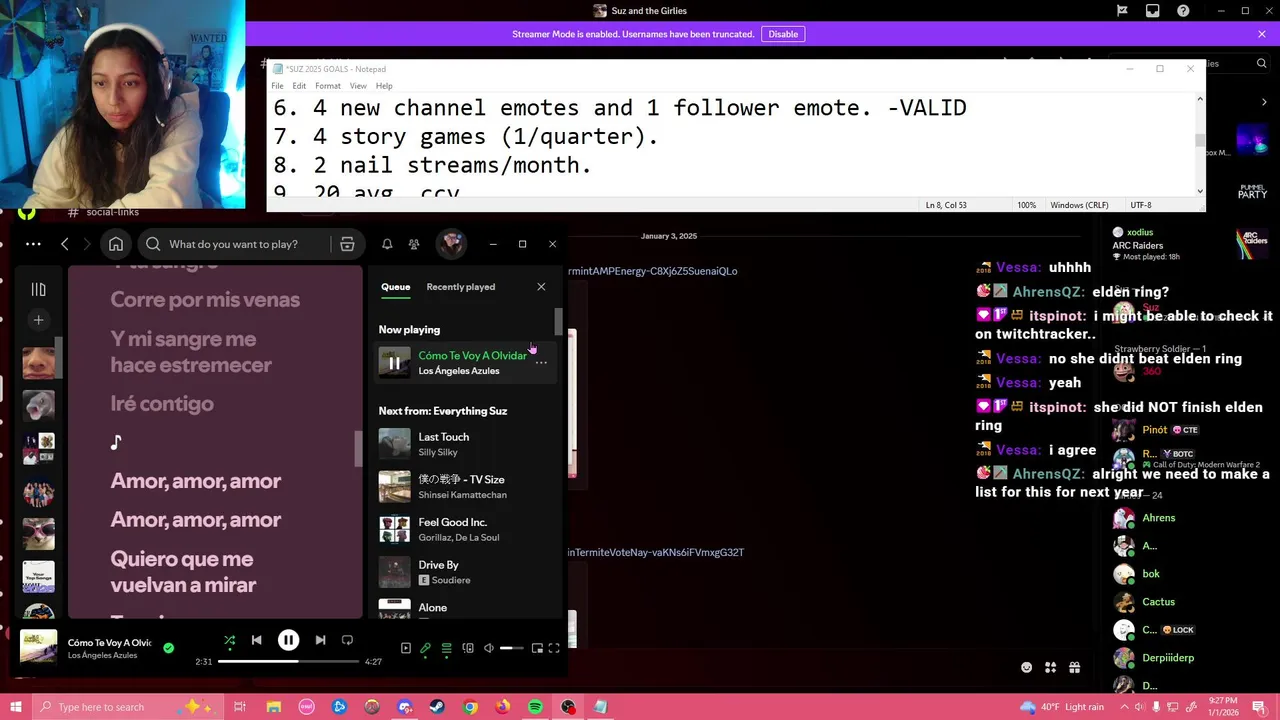This screenshot has width=1280, height=720.
Task: Select 僕の戦争 - TV Size in queue
Action: coord(464,487)
